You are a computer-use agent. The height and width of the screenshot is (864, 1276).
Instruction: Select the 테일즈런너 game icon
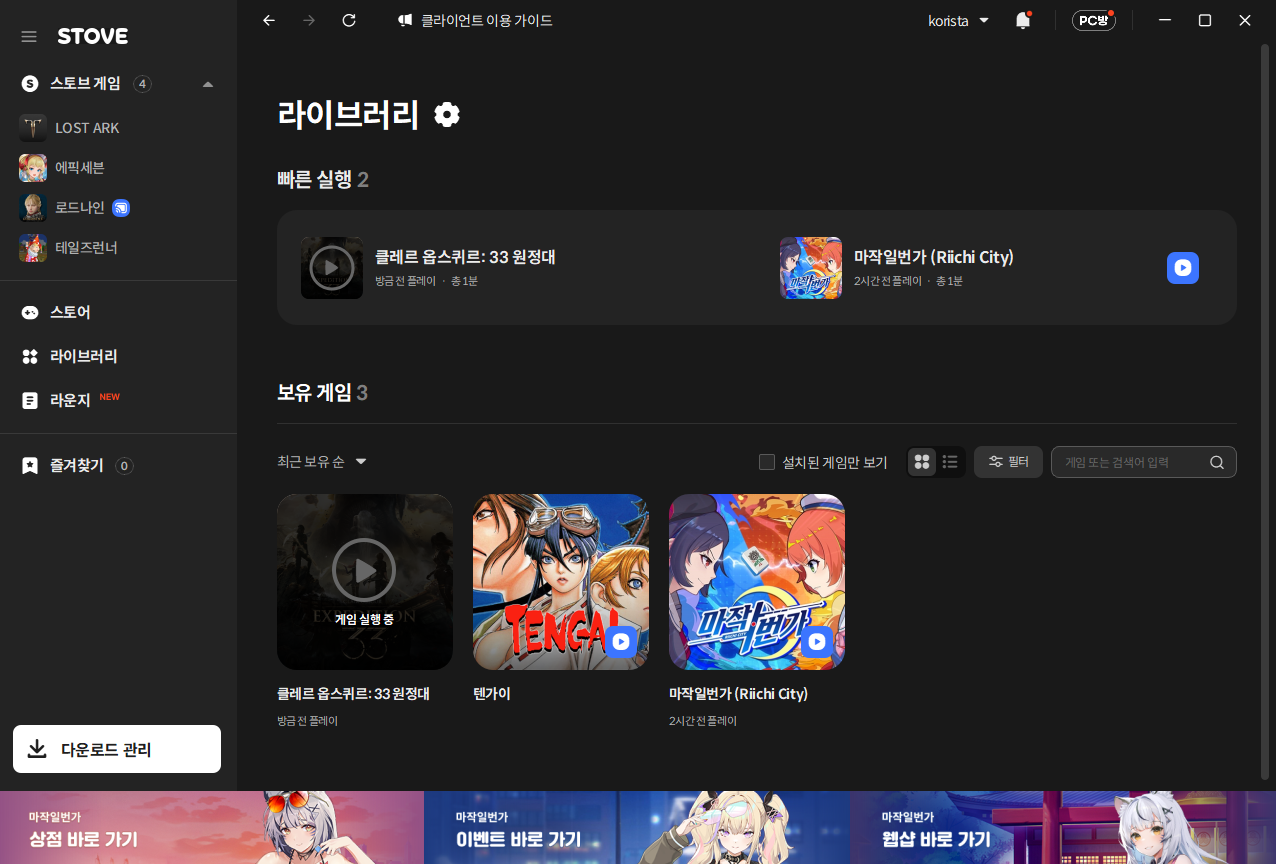[x=33, y=247]
